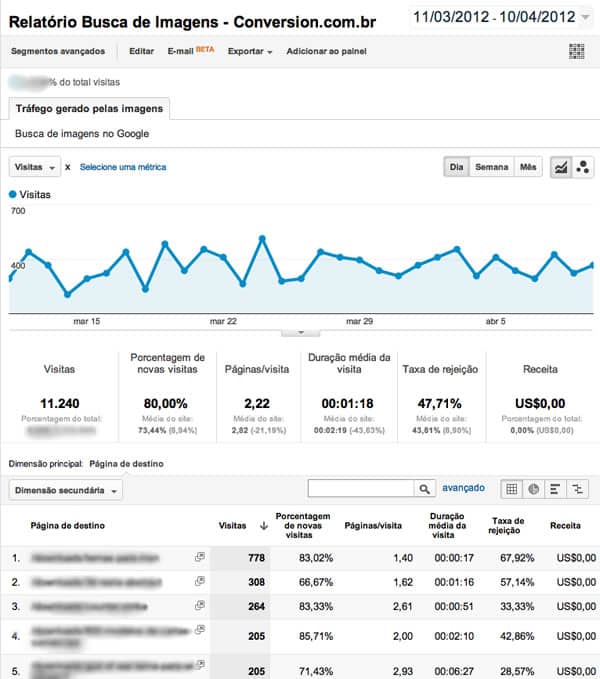600x679 pixels.
Task: Switch to motion chart view
Action: tap(583, 167)
